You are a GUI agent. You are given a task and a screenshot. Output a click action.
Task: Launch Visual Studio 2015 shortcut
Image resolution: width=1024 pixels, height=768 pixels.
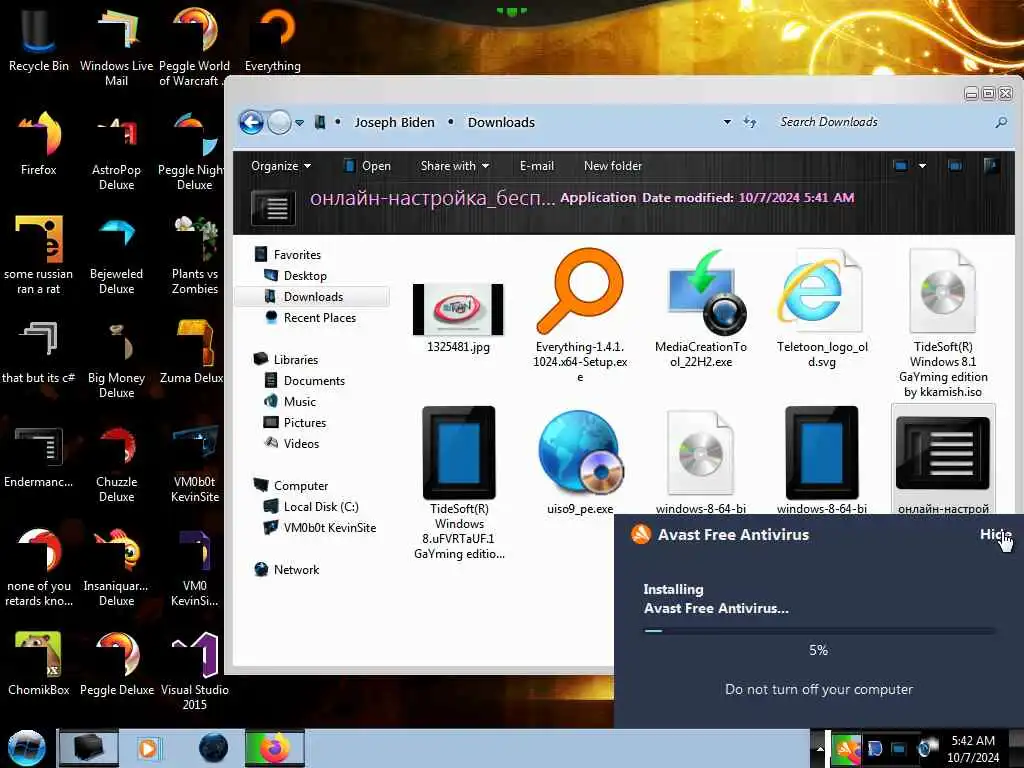click(195, 671)
